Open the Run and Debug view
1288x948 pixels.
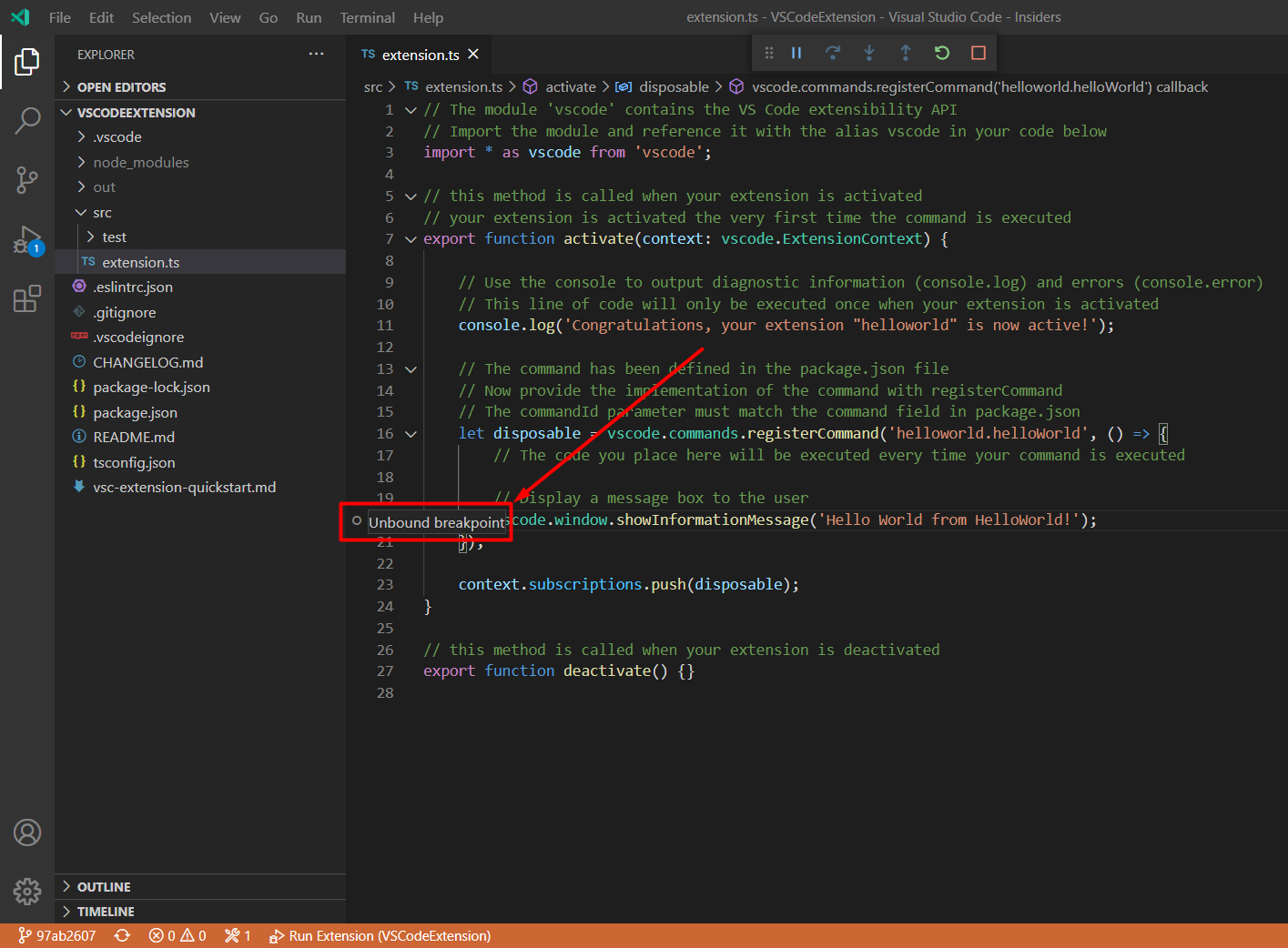(27, 241)
